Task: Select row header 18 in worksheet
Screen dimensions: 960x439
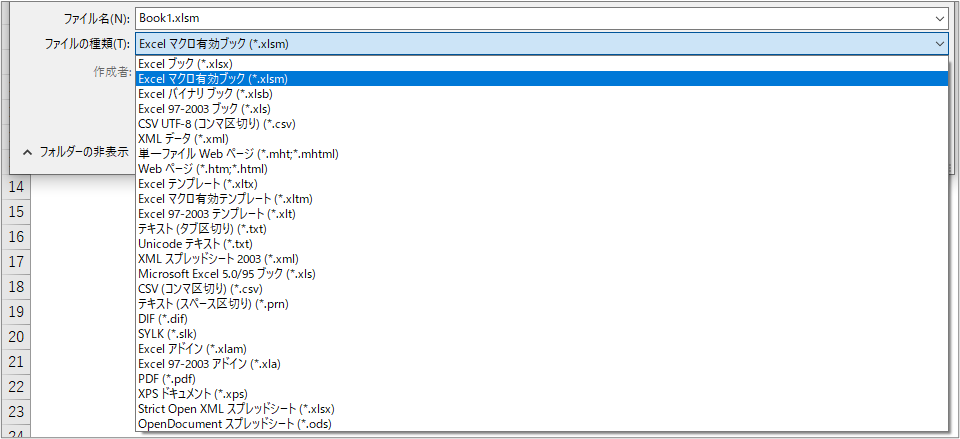Action: pyautogui.click(x=17, y=287)
